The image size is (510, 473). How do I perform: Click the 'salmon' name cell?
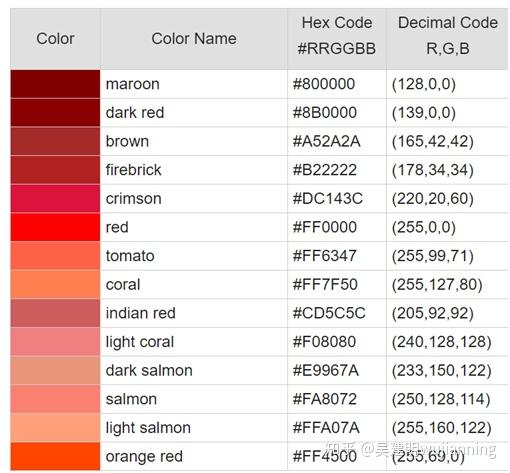click(194, 399)
